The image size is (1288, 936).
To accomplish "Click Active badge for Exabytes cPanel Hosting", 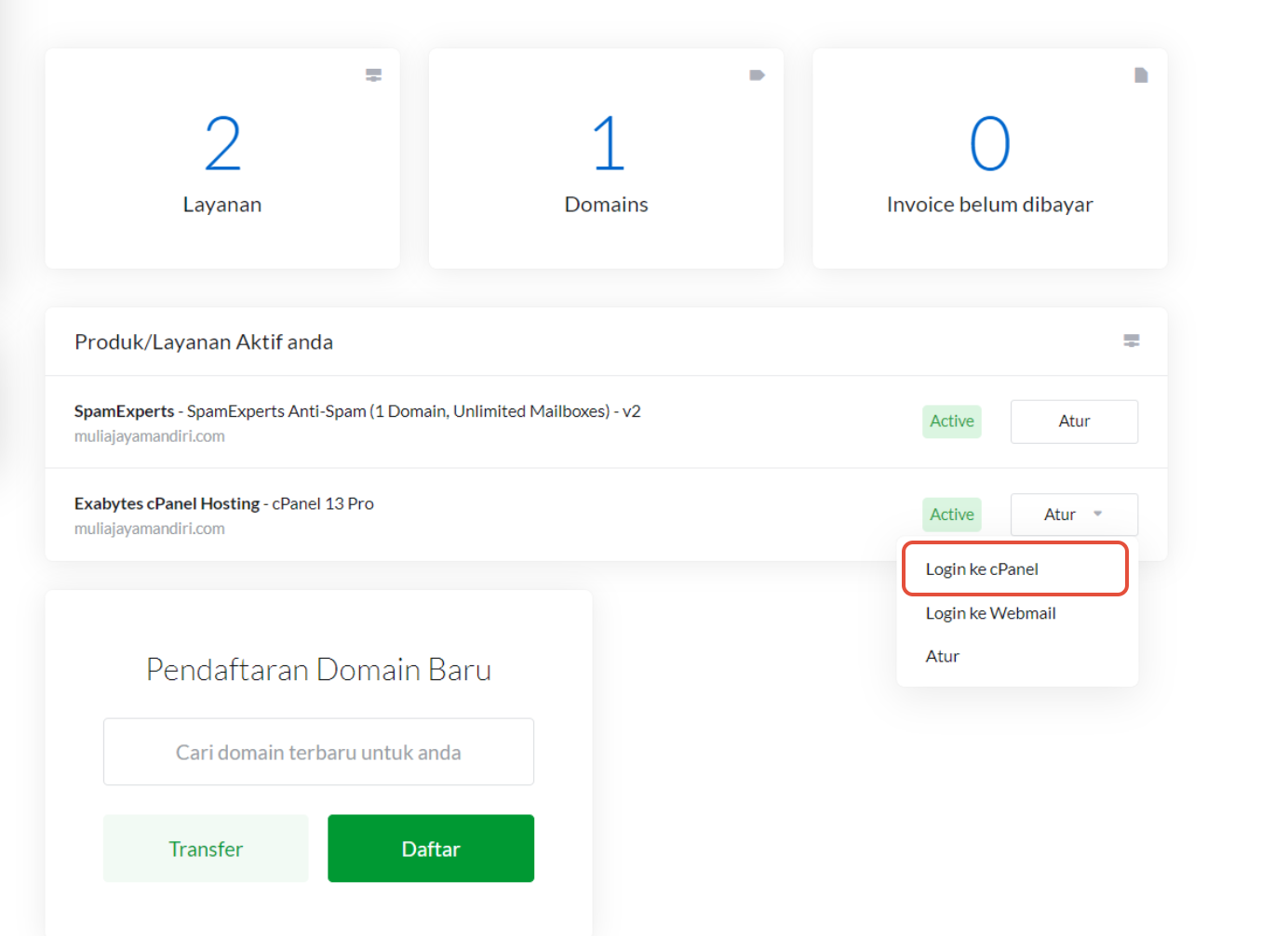I will pos(952,515).
